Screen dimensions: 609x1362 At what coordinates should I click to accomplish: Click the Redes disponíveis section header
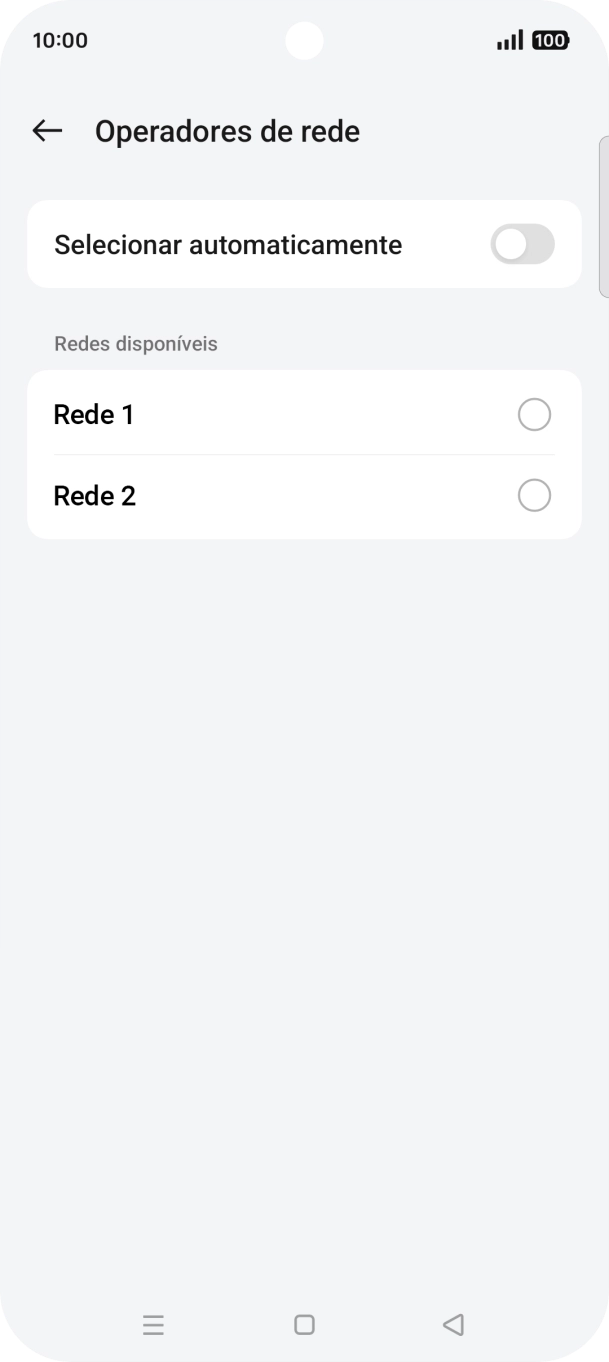(x=136, y=344)
